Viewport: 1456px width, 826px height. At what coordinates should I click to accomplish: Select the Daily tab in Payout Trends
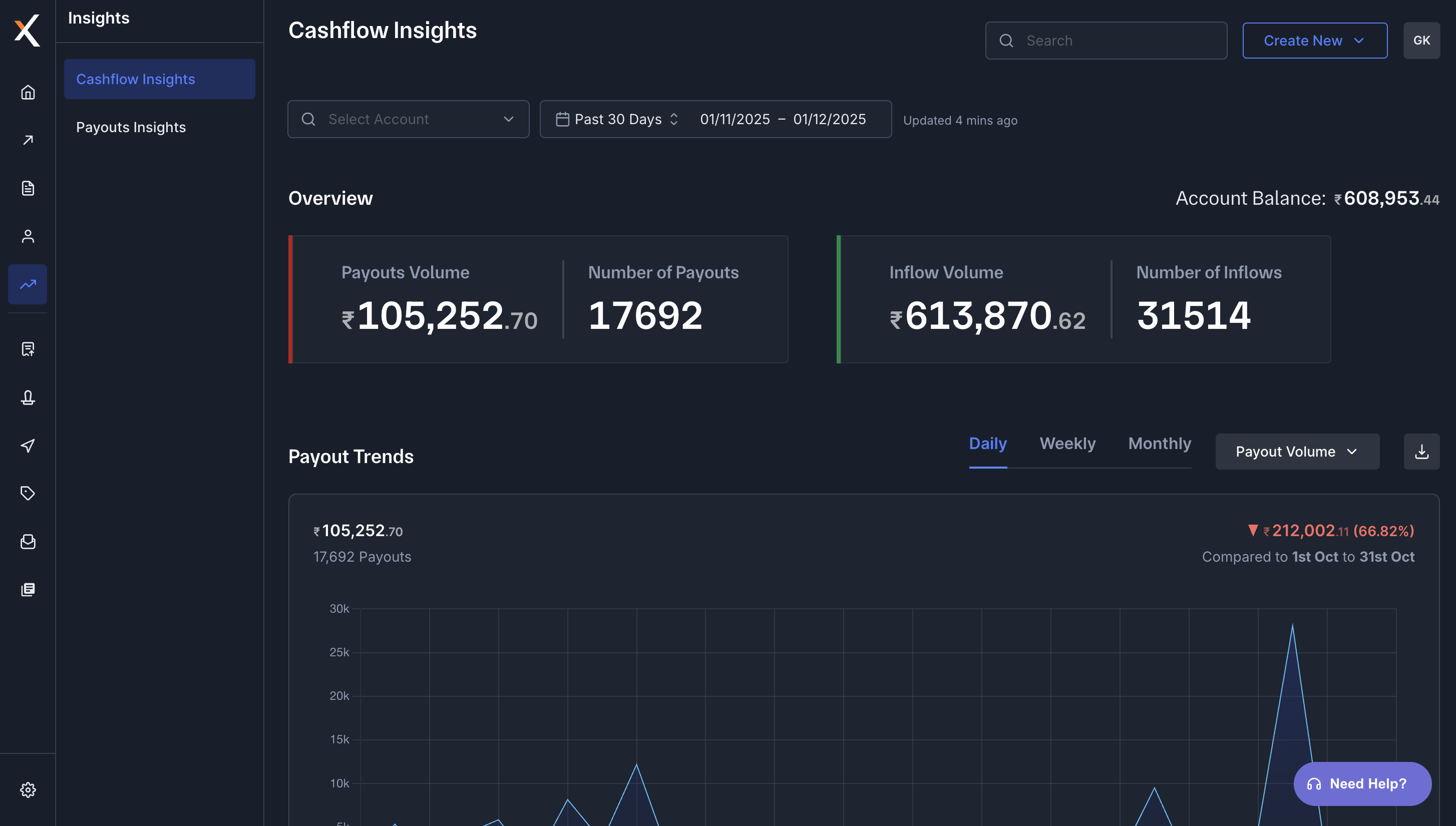987,444
